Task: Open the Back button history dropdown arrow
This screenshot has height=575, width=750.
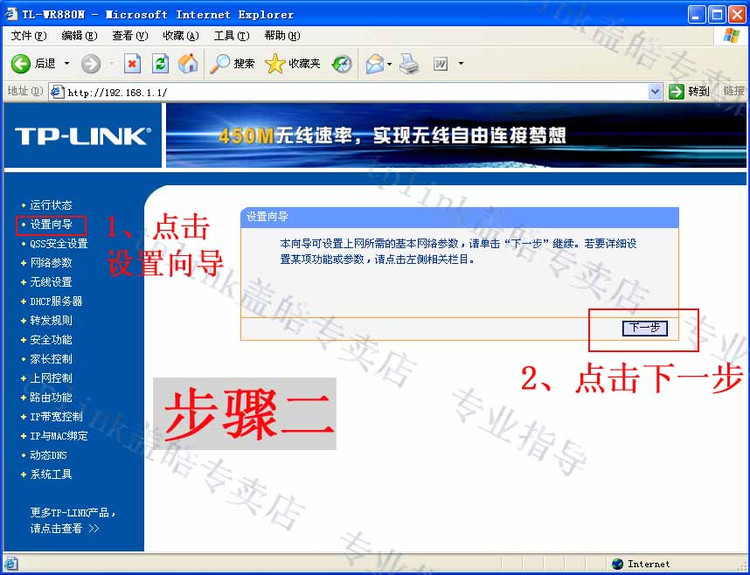Action: 66,63
